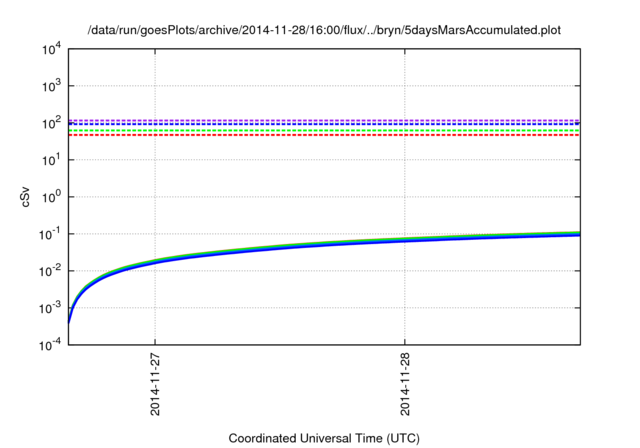Click the 10^4 y-axis tick label
This screenshot has height=448, width=640.
51,49
